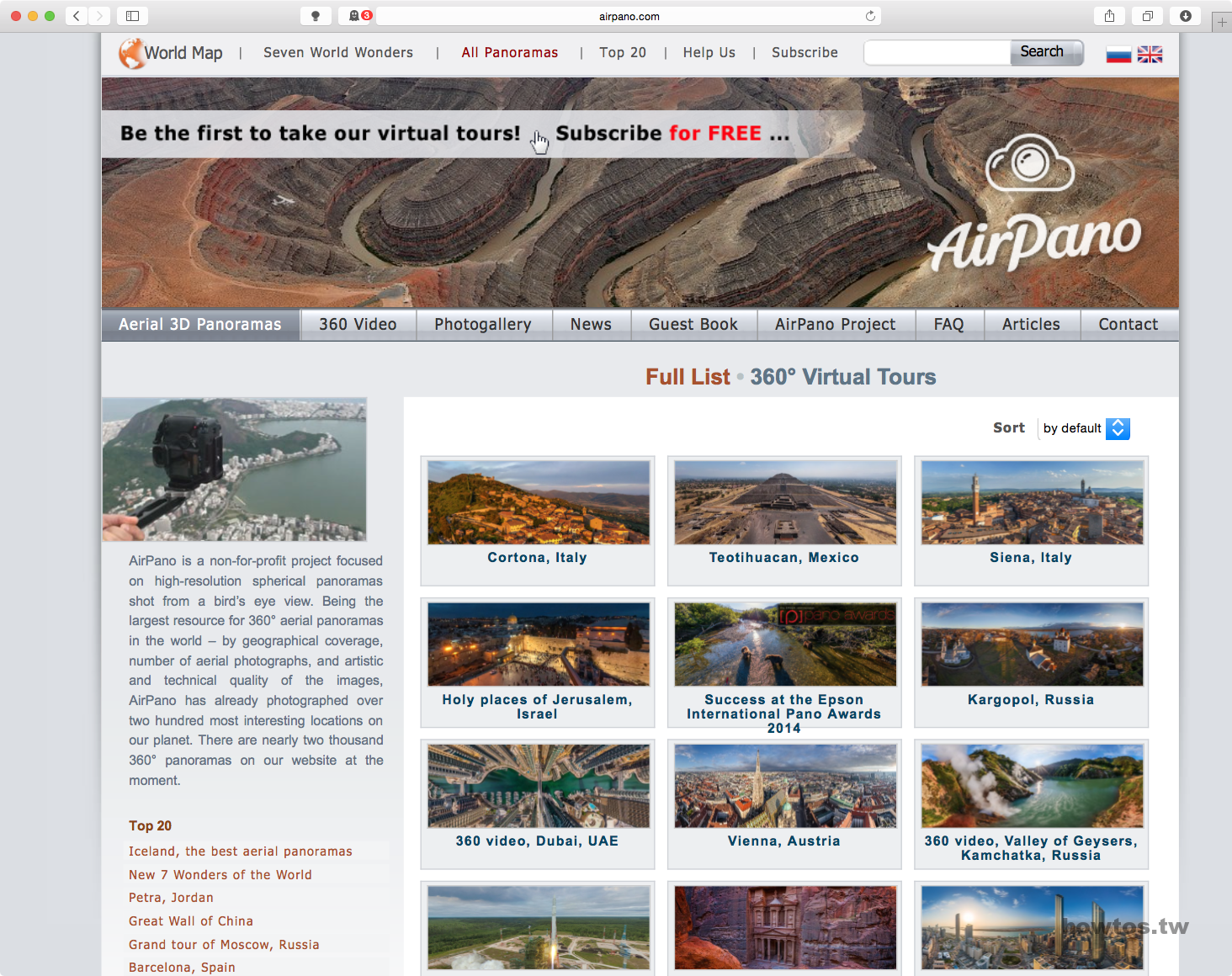Click the Vienna, Austria title link

point(784,841)
